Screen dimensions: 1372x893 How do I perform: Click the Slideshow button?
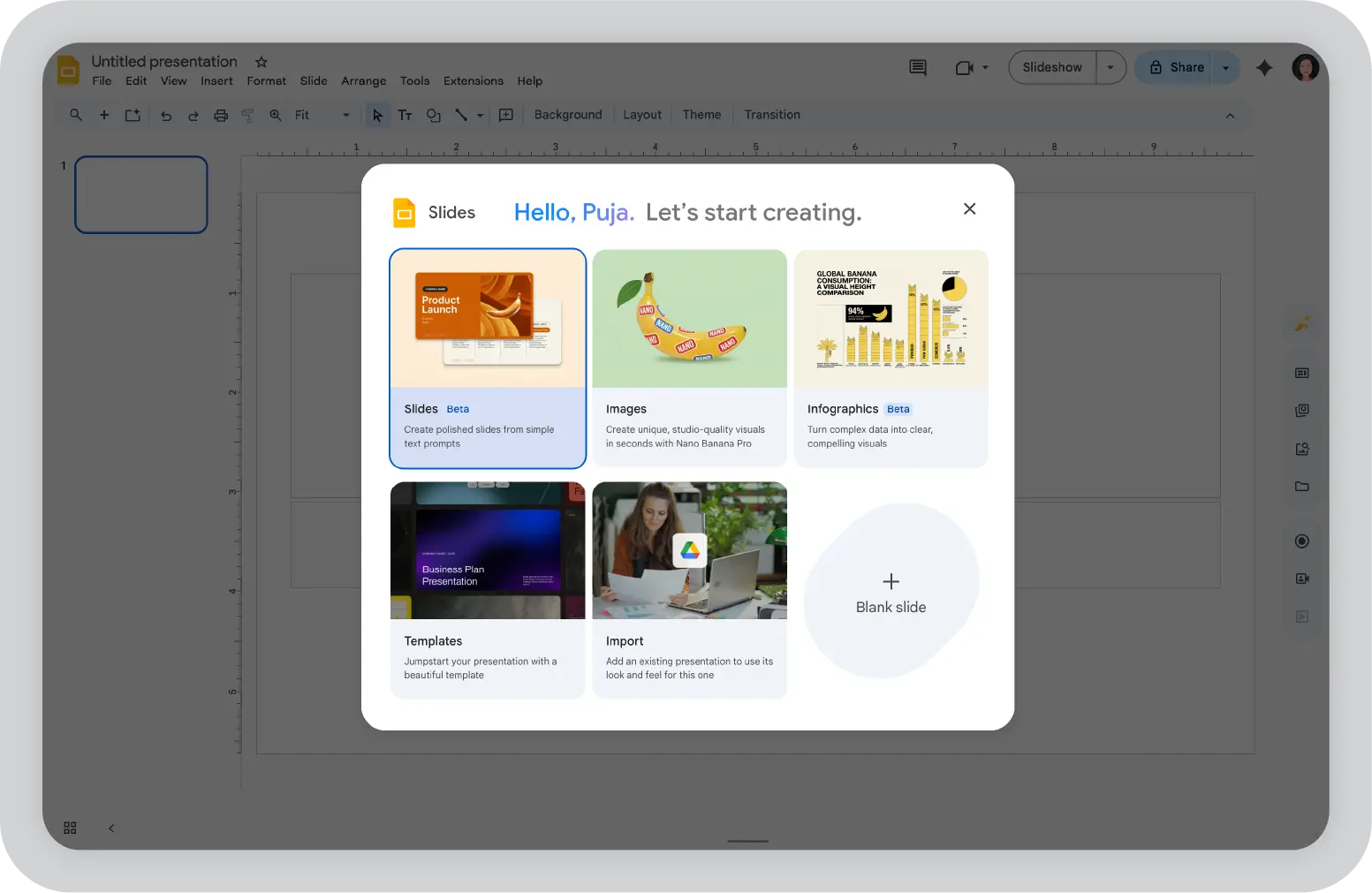(x=1052, y=68)
